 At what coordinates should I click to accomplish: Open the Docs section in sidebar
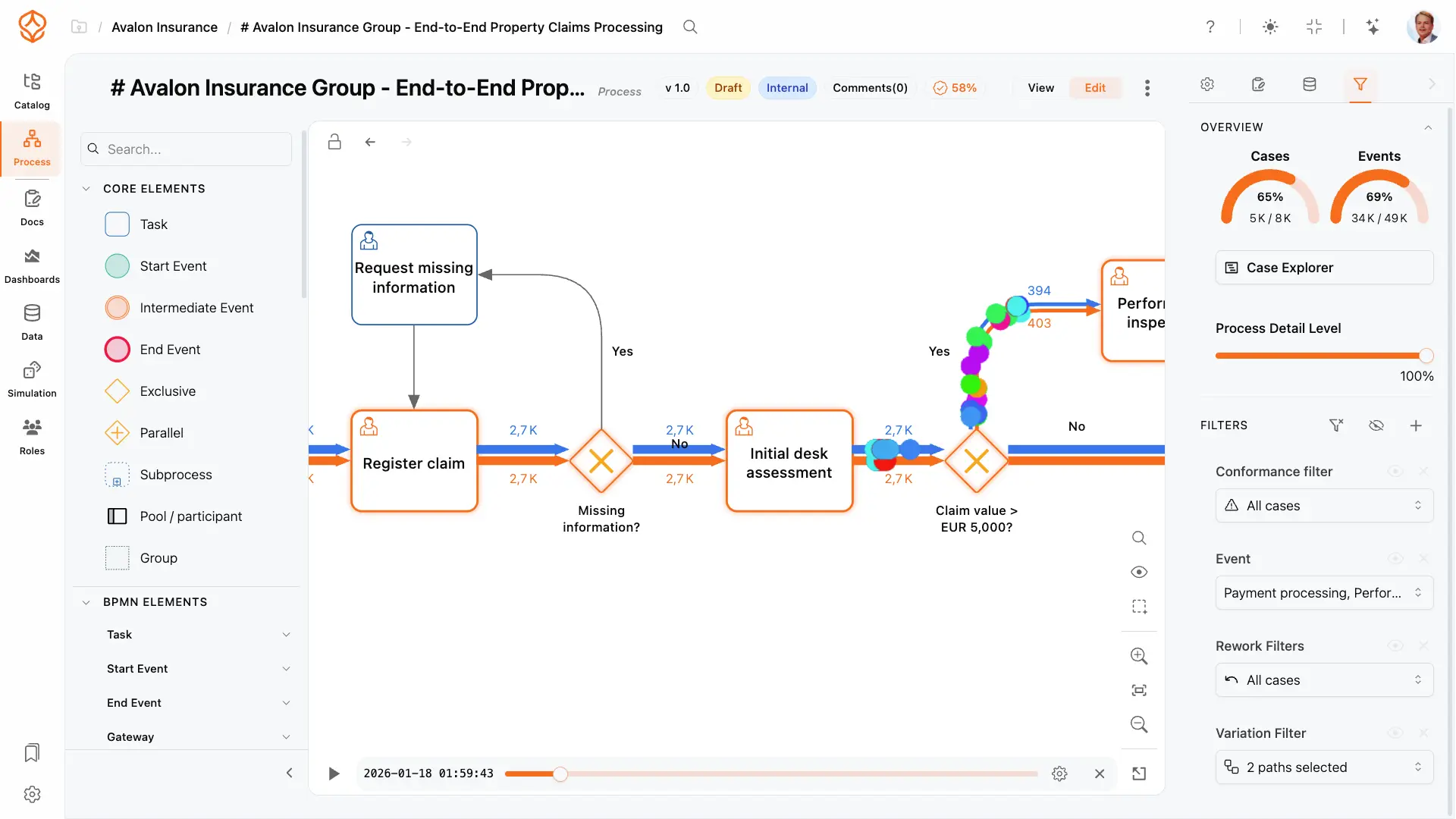pos(32,209)
